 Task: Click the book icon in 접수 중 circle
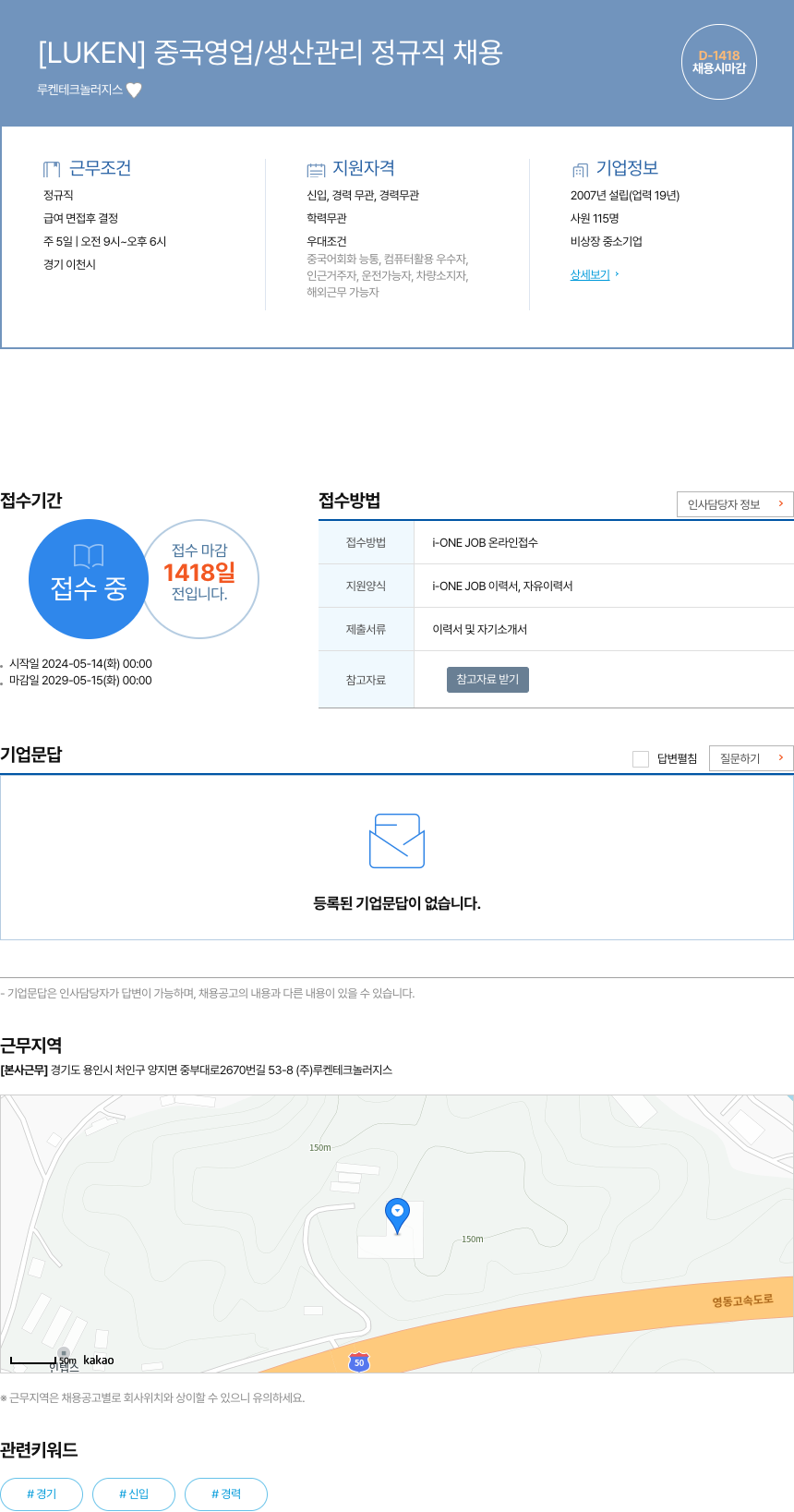[x=89, y=555]
